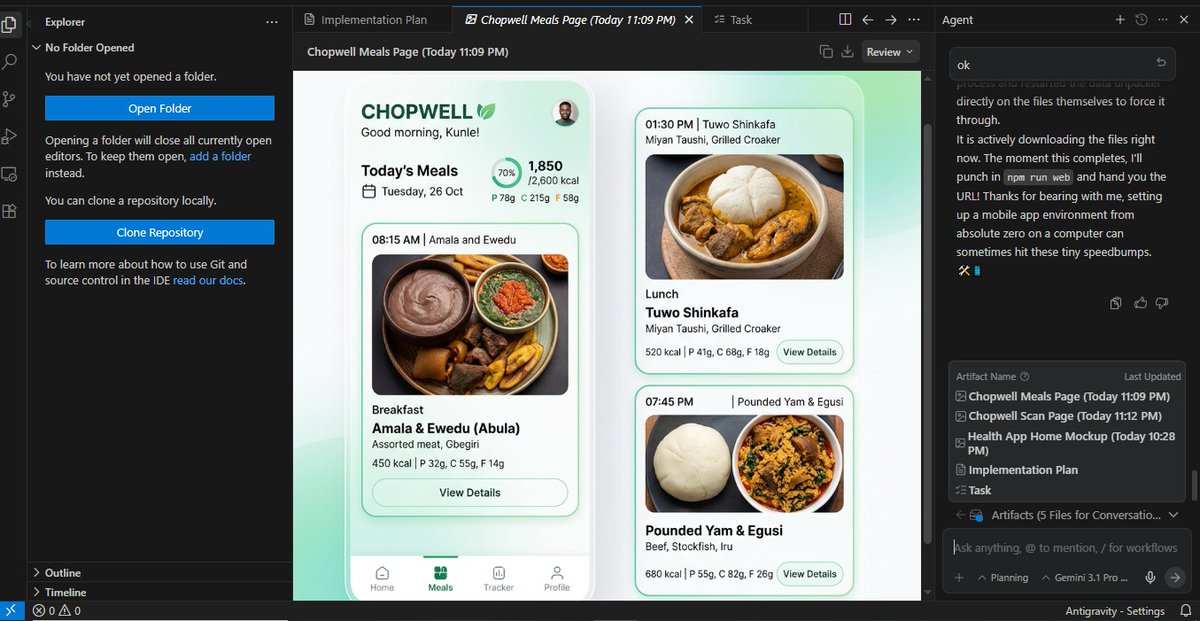This screenshot has width=1200, height=621.
Task: Open the Explorer view in activity bar
Action: [10, 22]
